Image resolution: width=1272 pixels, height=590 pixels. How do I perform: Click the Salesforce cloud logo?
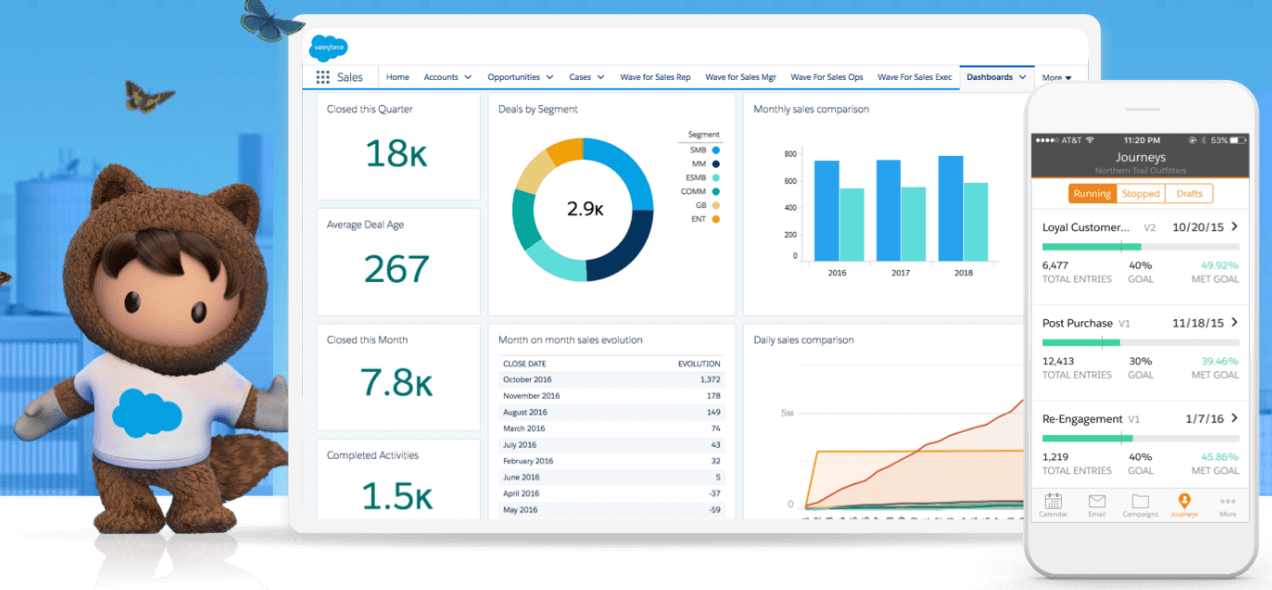click(327, 47)
